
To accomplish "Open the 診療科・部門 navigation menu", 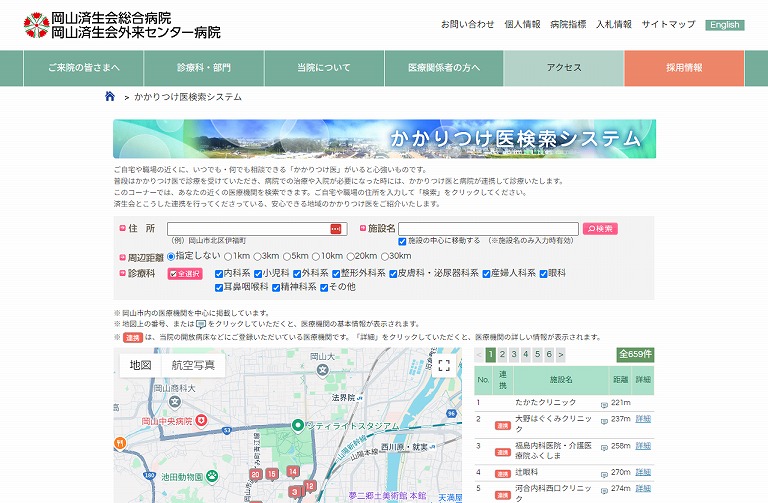I will (x=204, y=68).
